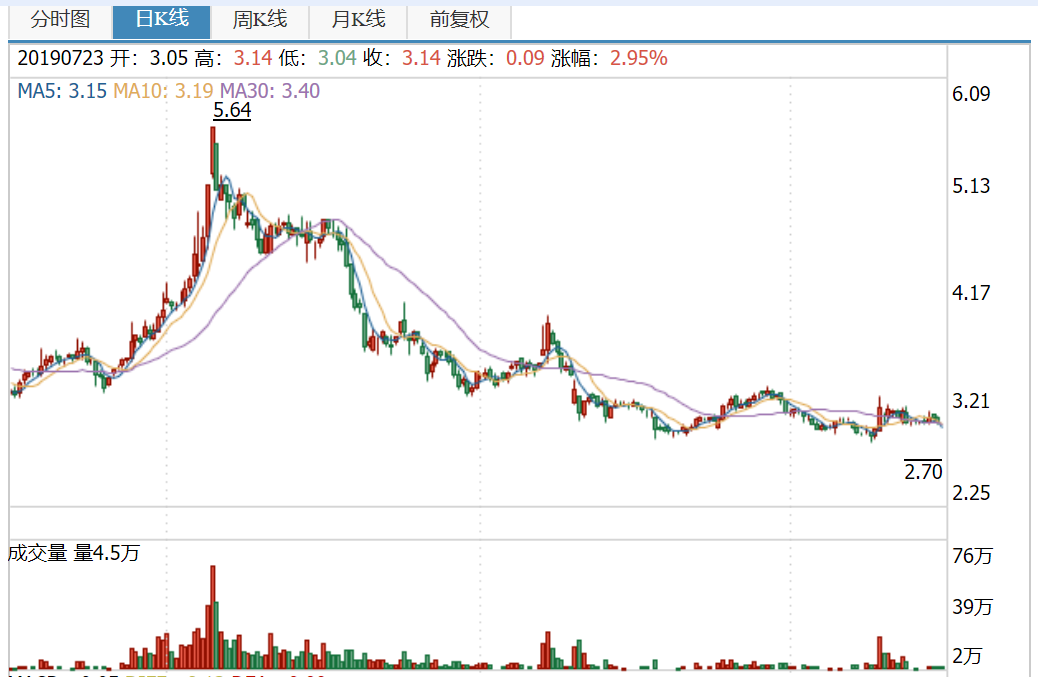The image size is (1038, 677).
Task: Click the 收: 3.14 closing price
Action: [401, 58]
